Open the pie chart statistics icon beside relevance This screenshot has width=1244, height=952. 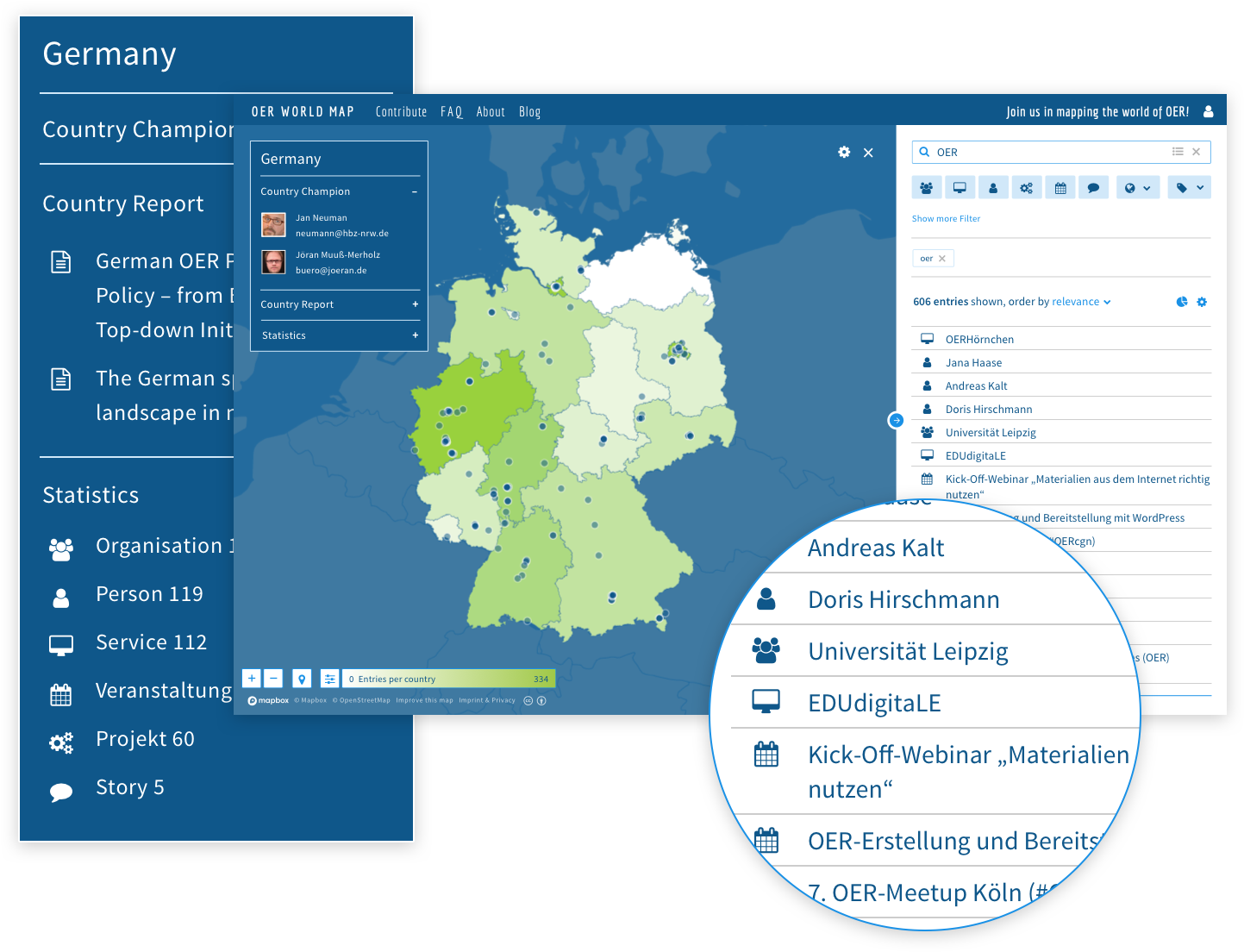click(1182, 302)
